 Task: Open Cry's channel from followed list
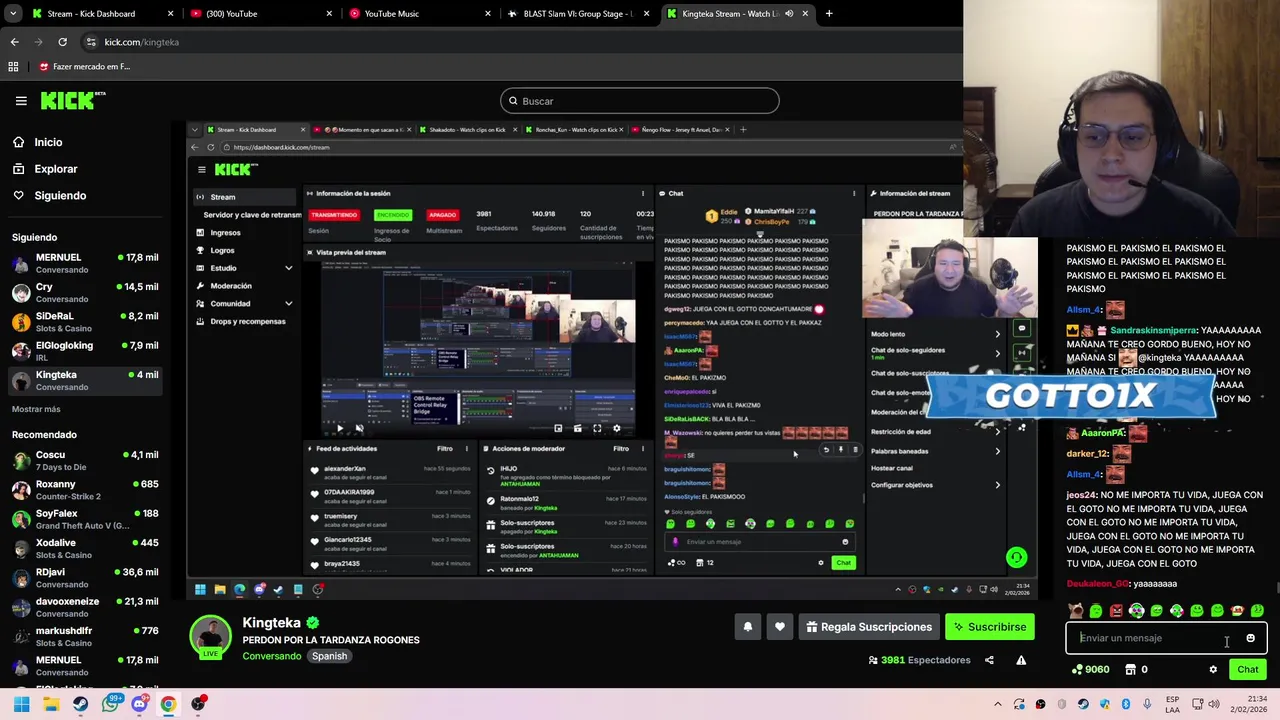tap(85, 292)
